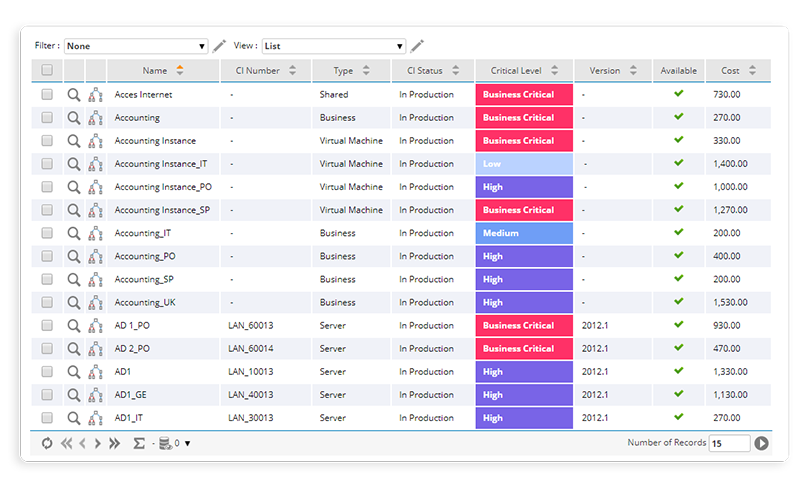Click the sigma totals icon
The image size is (800, 490).
139,443
